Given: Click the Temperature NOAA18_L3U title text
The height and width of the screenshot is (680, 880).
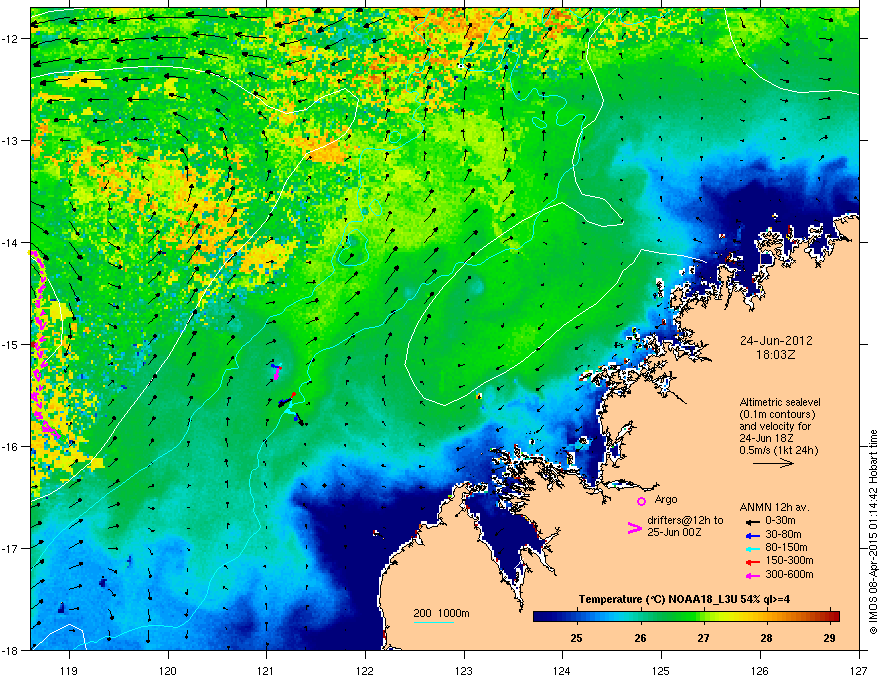Looking at the screenshot, I should (684, 599).
